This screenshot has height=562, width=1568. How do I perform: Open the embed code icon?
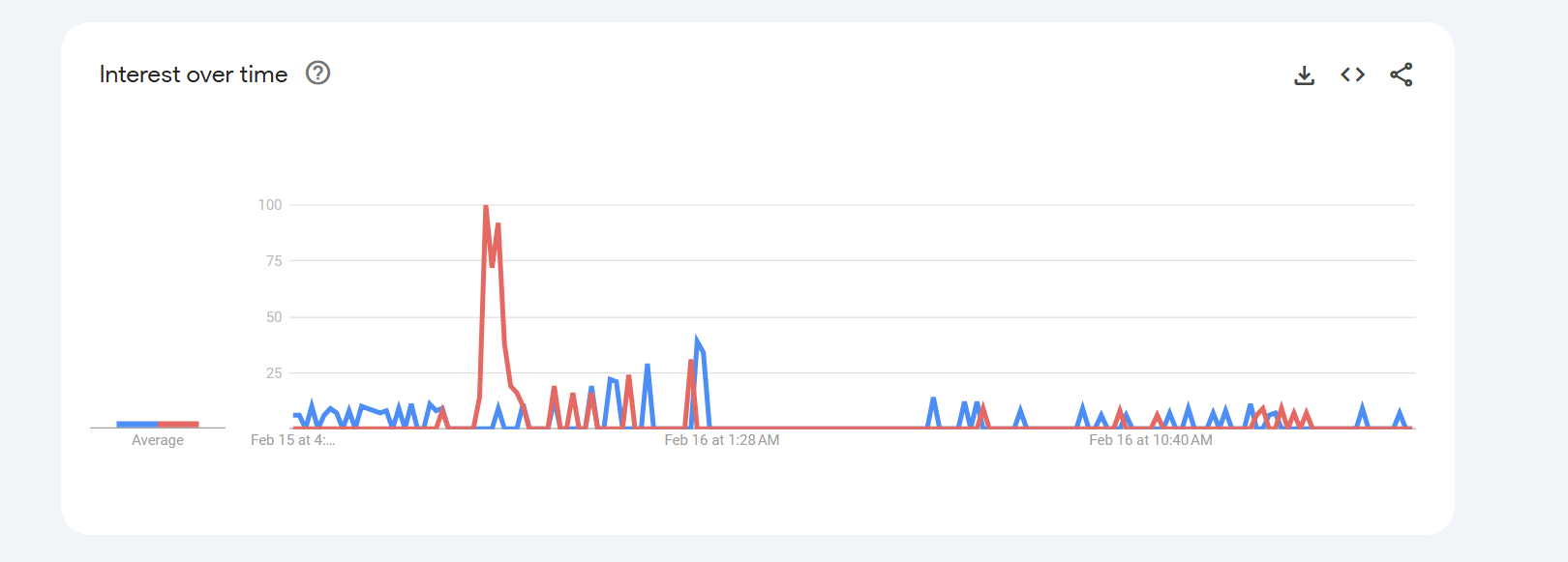point(1352,74)
